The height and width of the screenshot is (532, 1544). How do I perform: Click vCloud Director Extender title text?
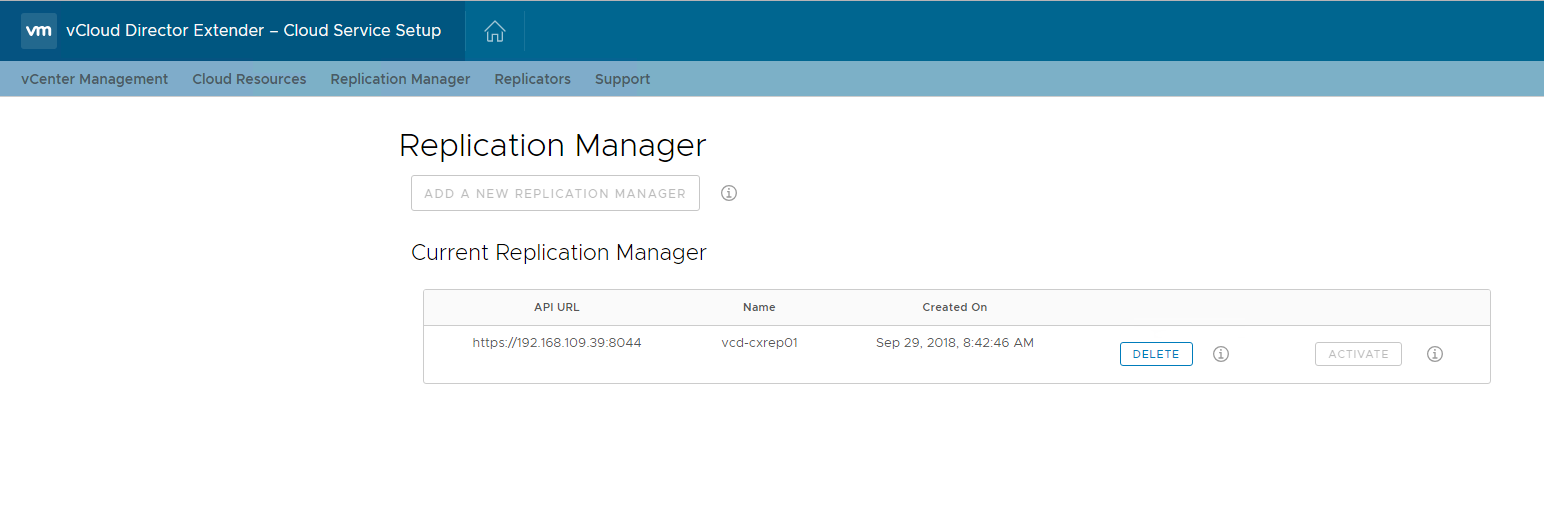click(x=253, y=30)
